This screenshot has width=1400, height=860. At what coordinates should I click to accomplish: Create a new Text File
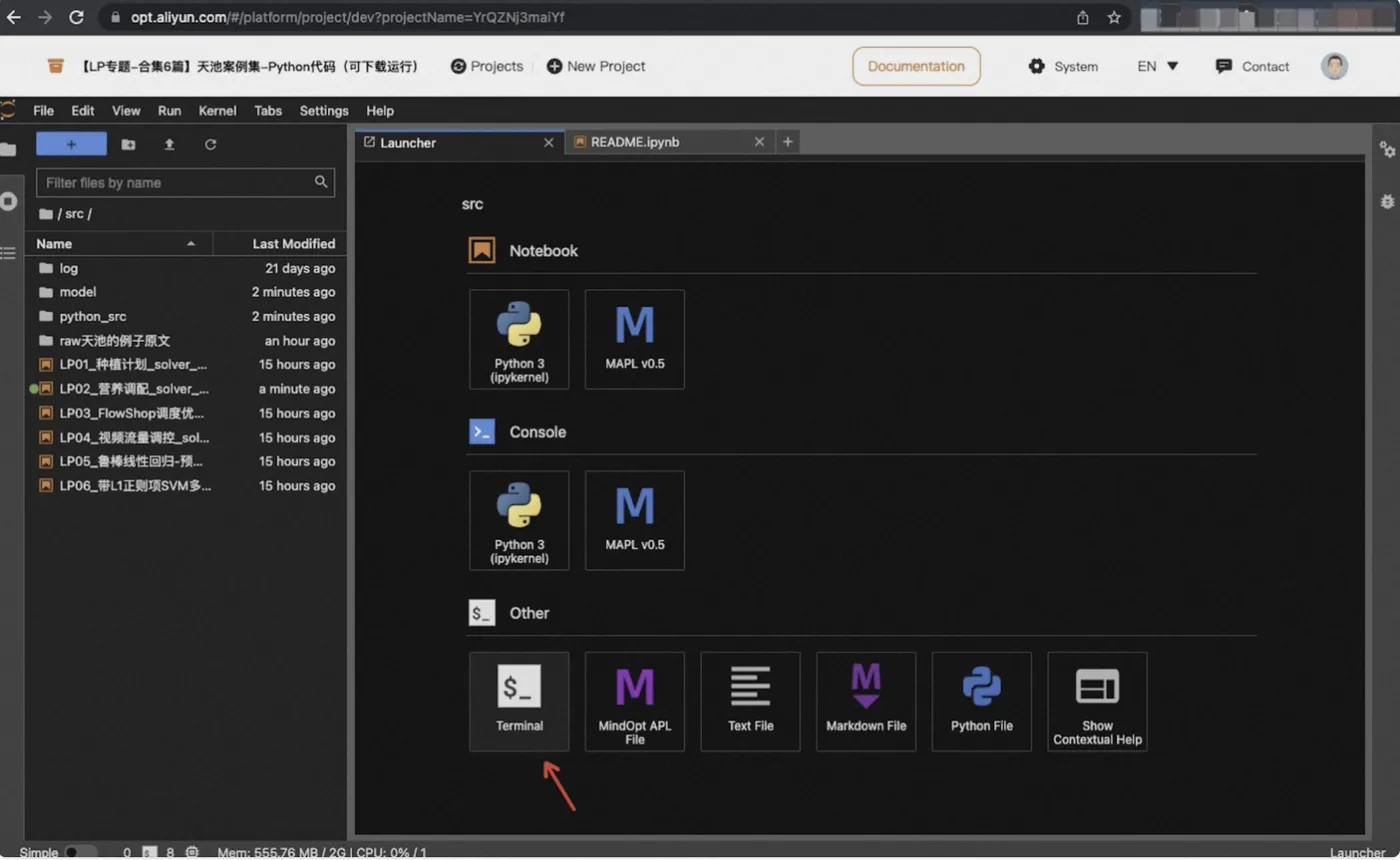(x=751, y=701)
